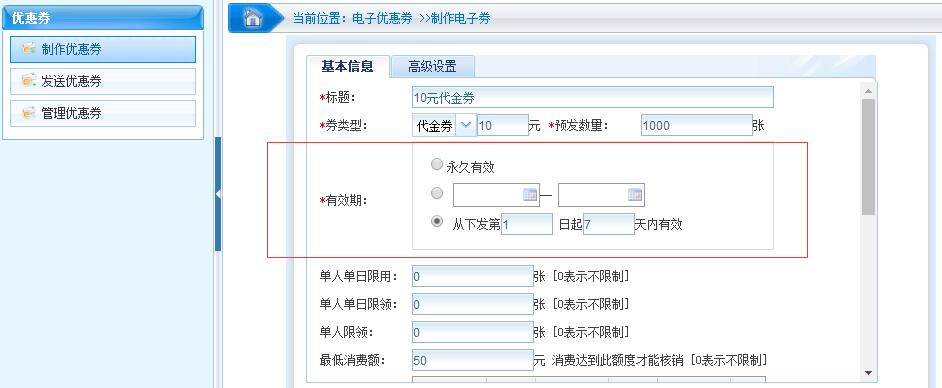Click the 优惠券 panel header

coord(103,19)
